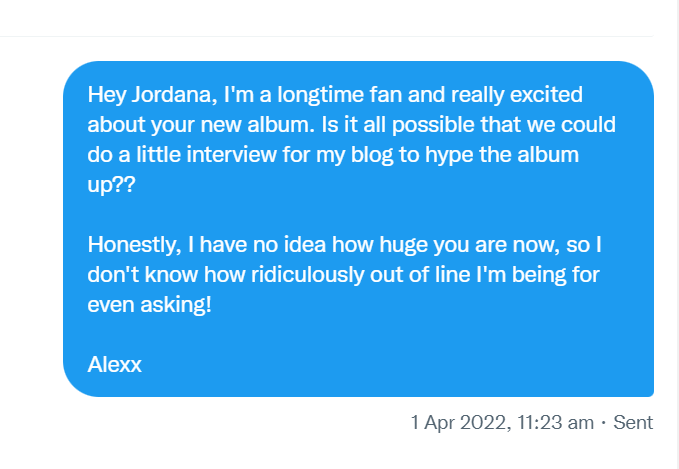Click the 11:23 am time text
Viewport: 679px width, 469px height.
(556, 423)
